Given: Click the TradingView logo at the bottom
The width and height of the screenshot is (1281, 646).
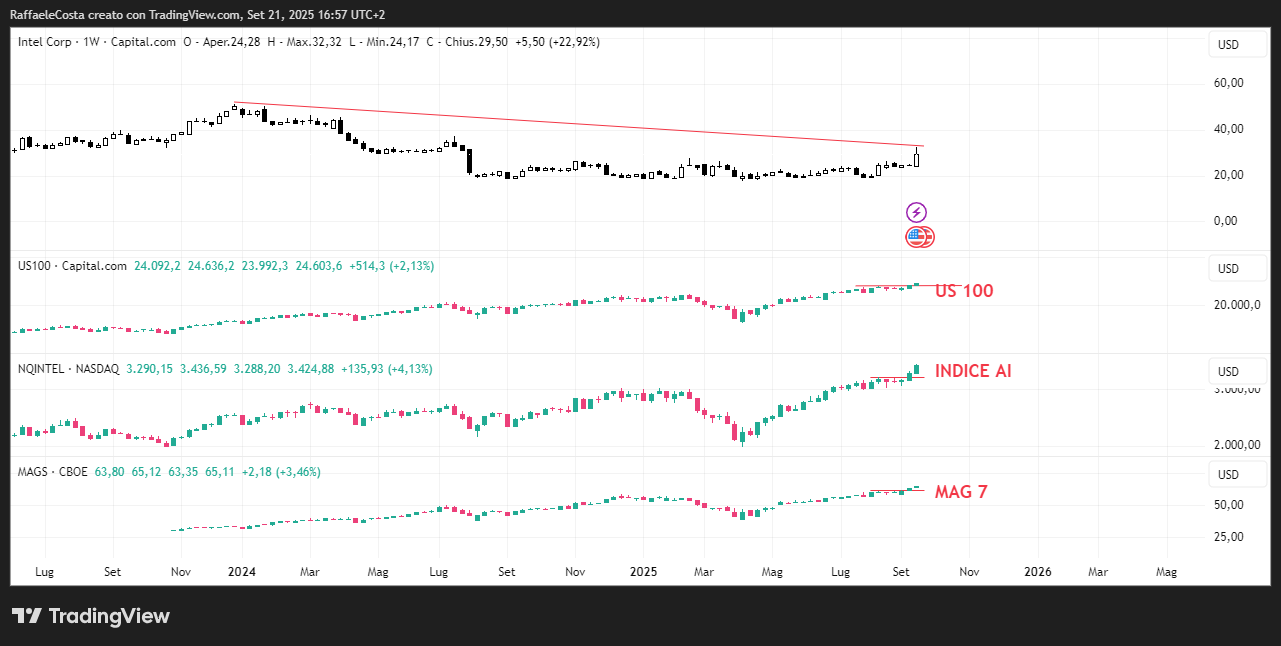Looking at the screenshot, I should [91, 616].
